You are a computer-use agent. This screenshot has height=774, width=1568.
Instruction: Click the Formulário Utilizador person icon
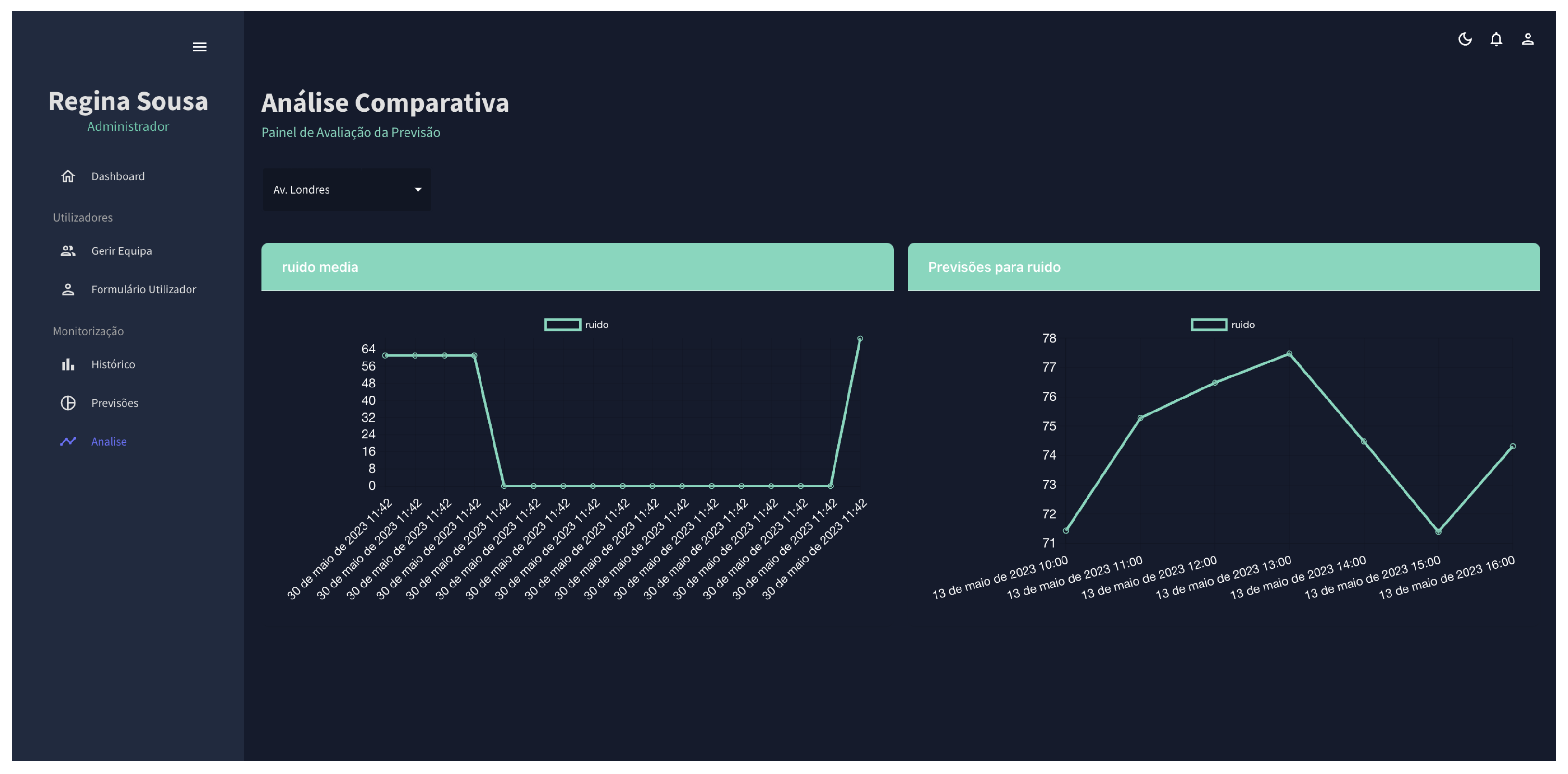[x=67, y=289]
